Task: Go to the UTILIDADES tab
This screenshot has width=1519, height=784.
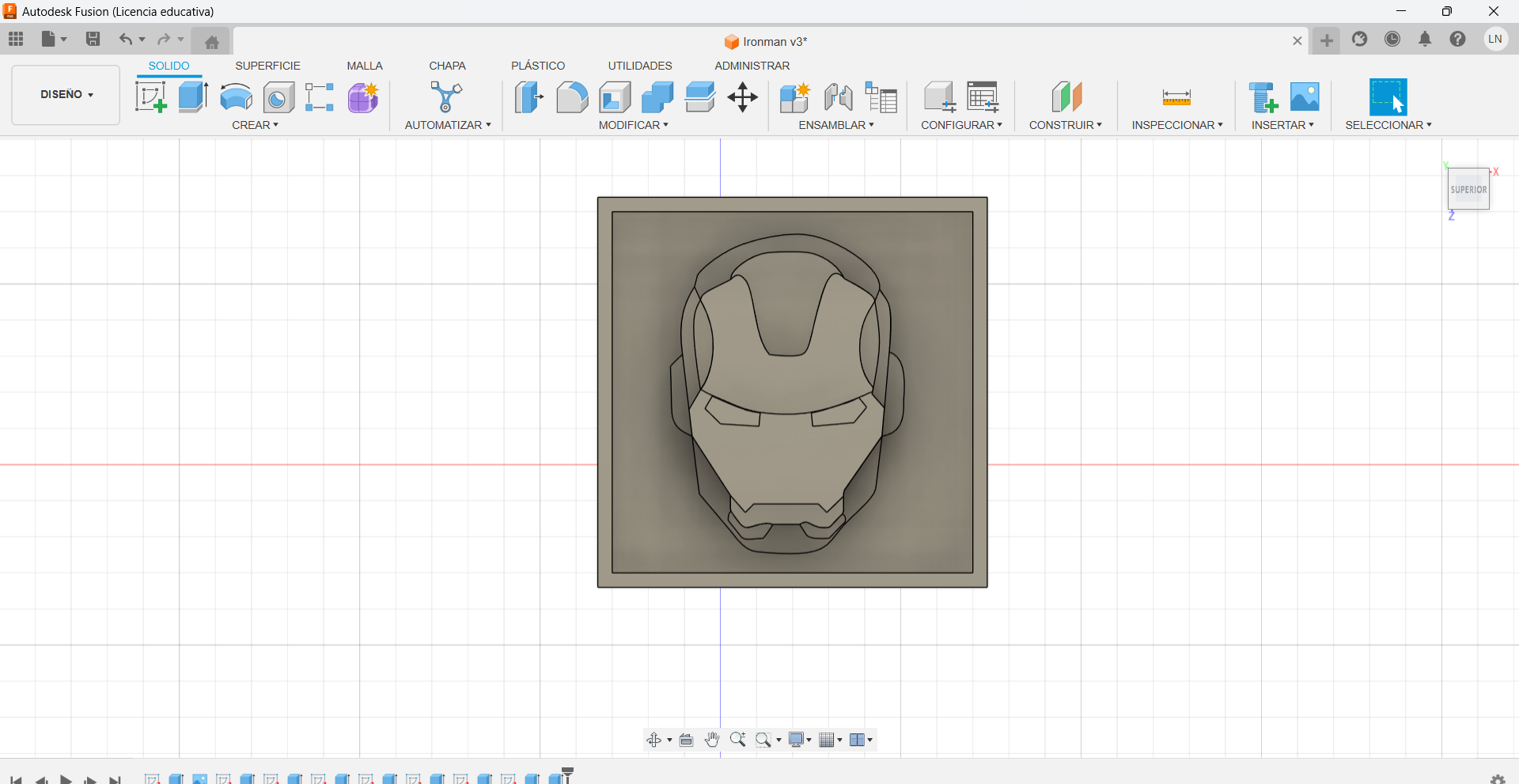Action: pos(640,66)
